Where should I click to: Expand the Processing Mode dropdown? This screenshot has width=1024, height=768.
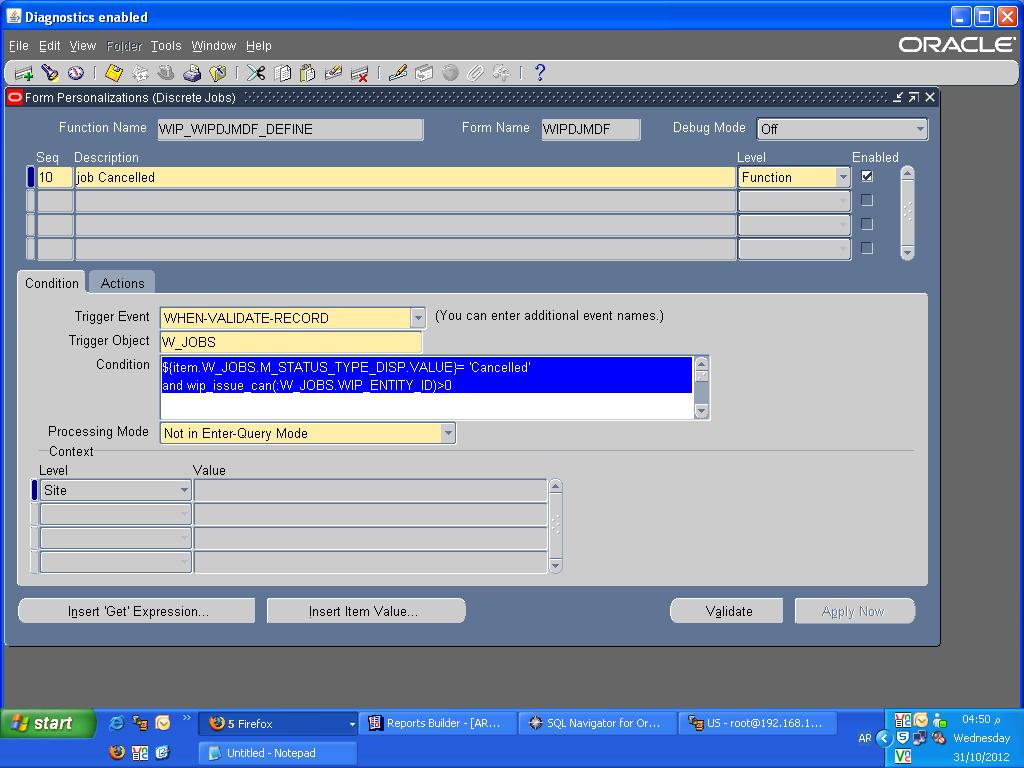pyautogui.click(x=447, y=433)
